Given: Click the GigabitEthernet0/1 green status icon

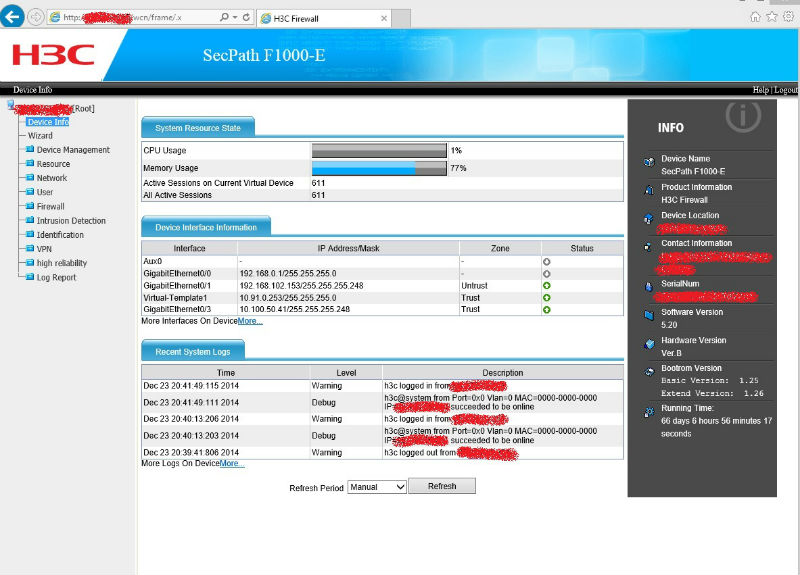Looking at the screenshot, I should [546, 286].
